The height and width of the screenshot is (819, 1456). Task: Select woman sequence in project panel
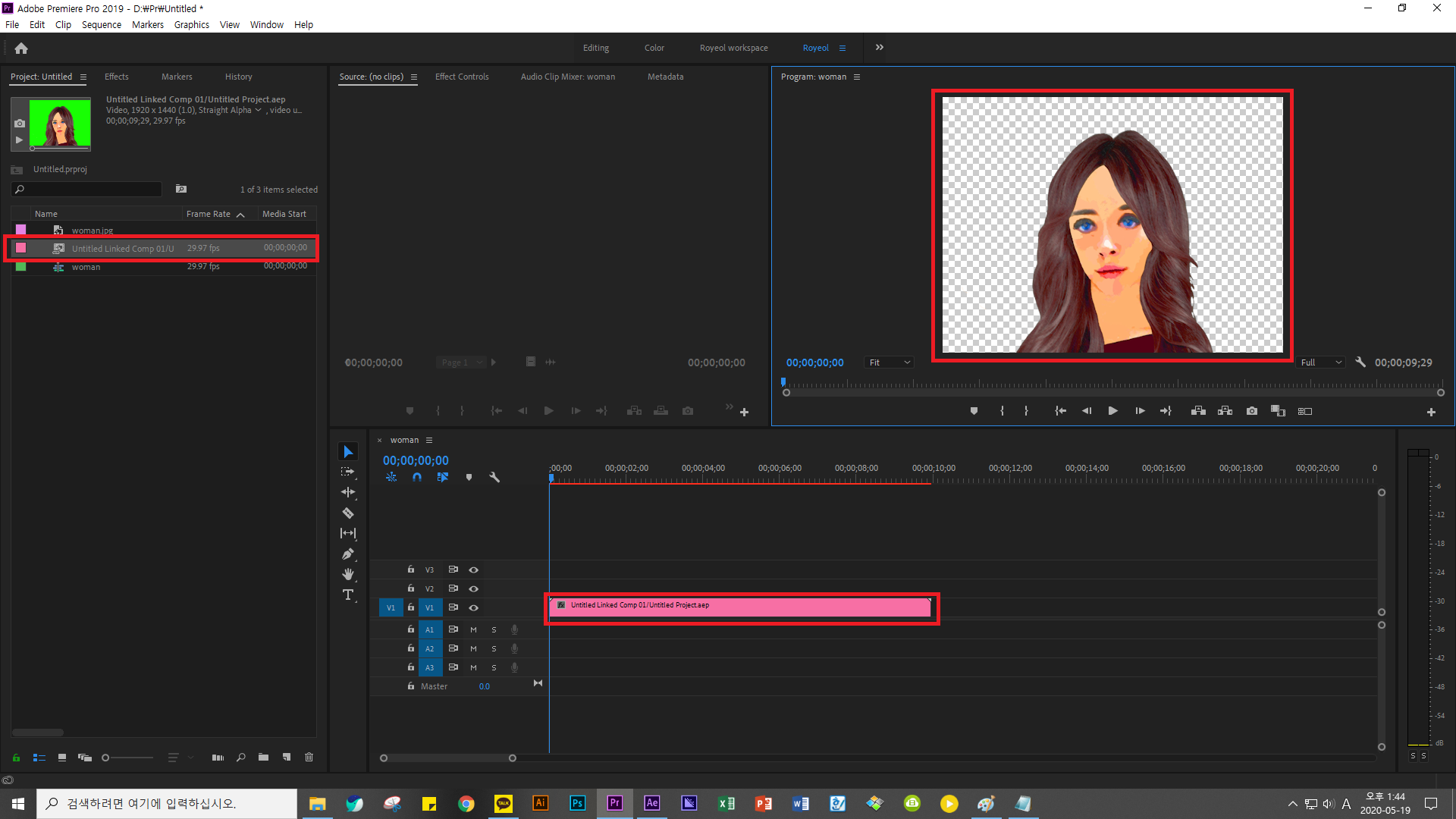(x=86, y=266)
